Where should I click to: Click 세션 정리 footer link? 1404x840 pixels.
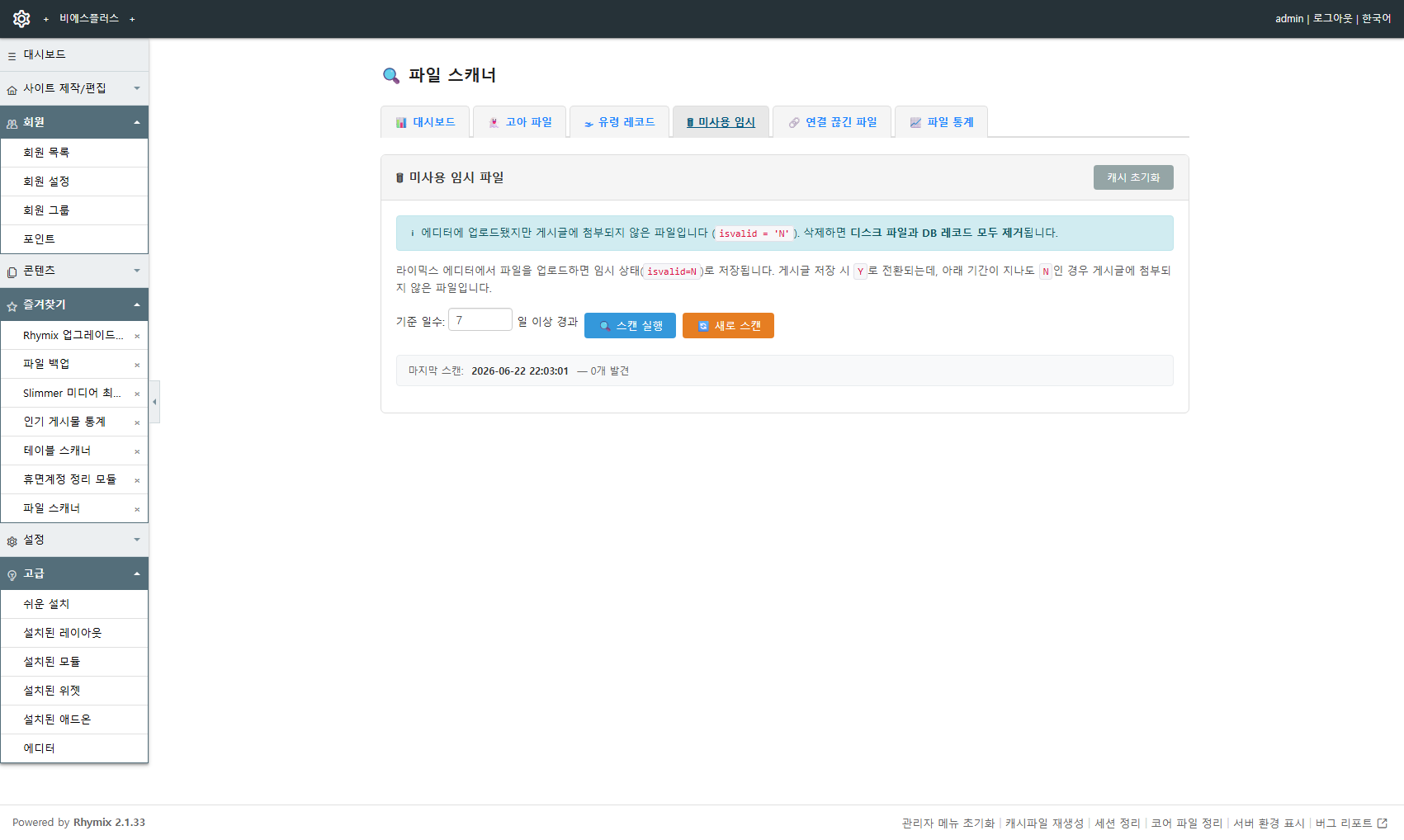pos(1117,823)
